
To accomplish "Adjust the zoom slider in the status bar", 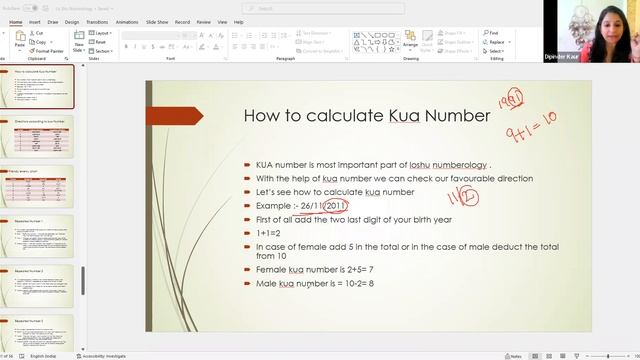I will pyautogui.click(x=608, y=356).
